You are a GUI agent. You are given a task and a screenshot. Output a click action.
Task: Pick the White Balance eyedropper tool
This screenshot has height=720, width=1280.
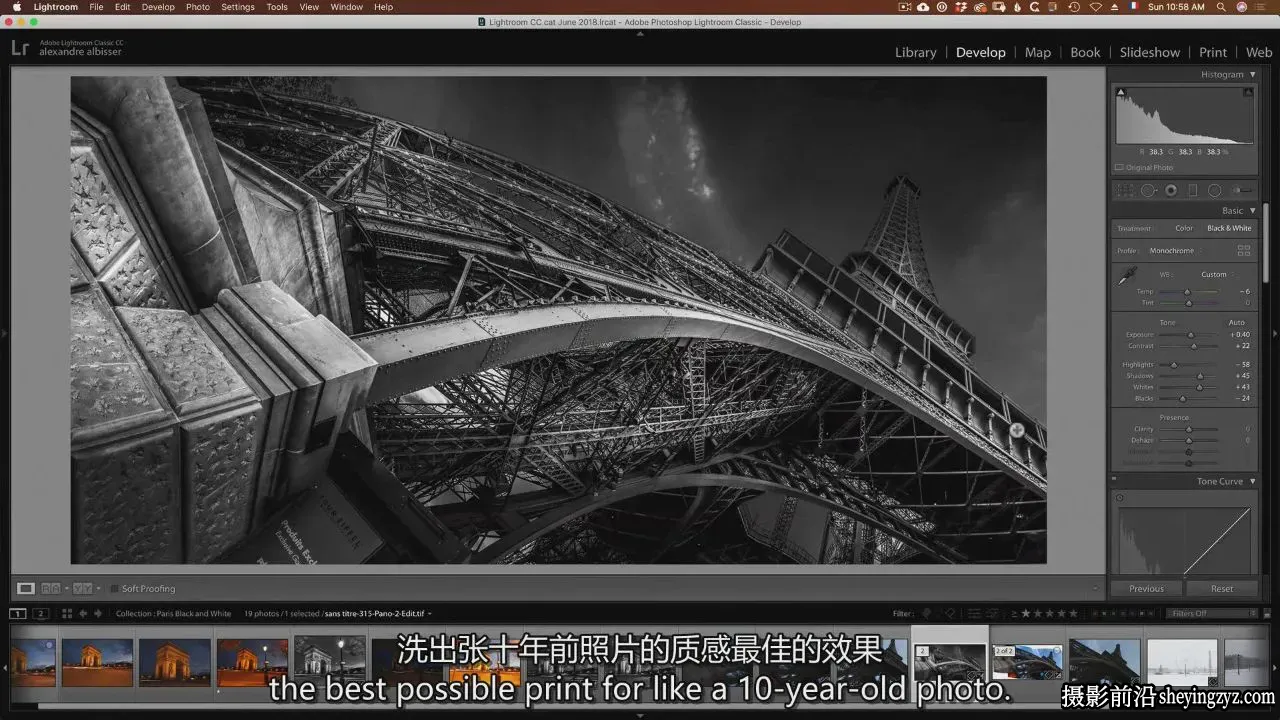click(1128, 276)
